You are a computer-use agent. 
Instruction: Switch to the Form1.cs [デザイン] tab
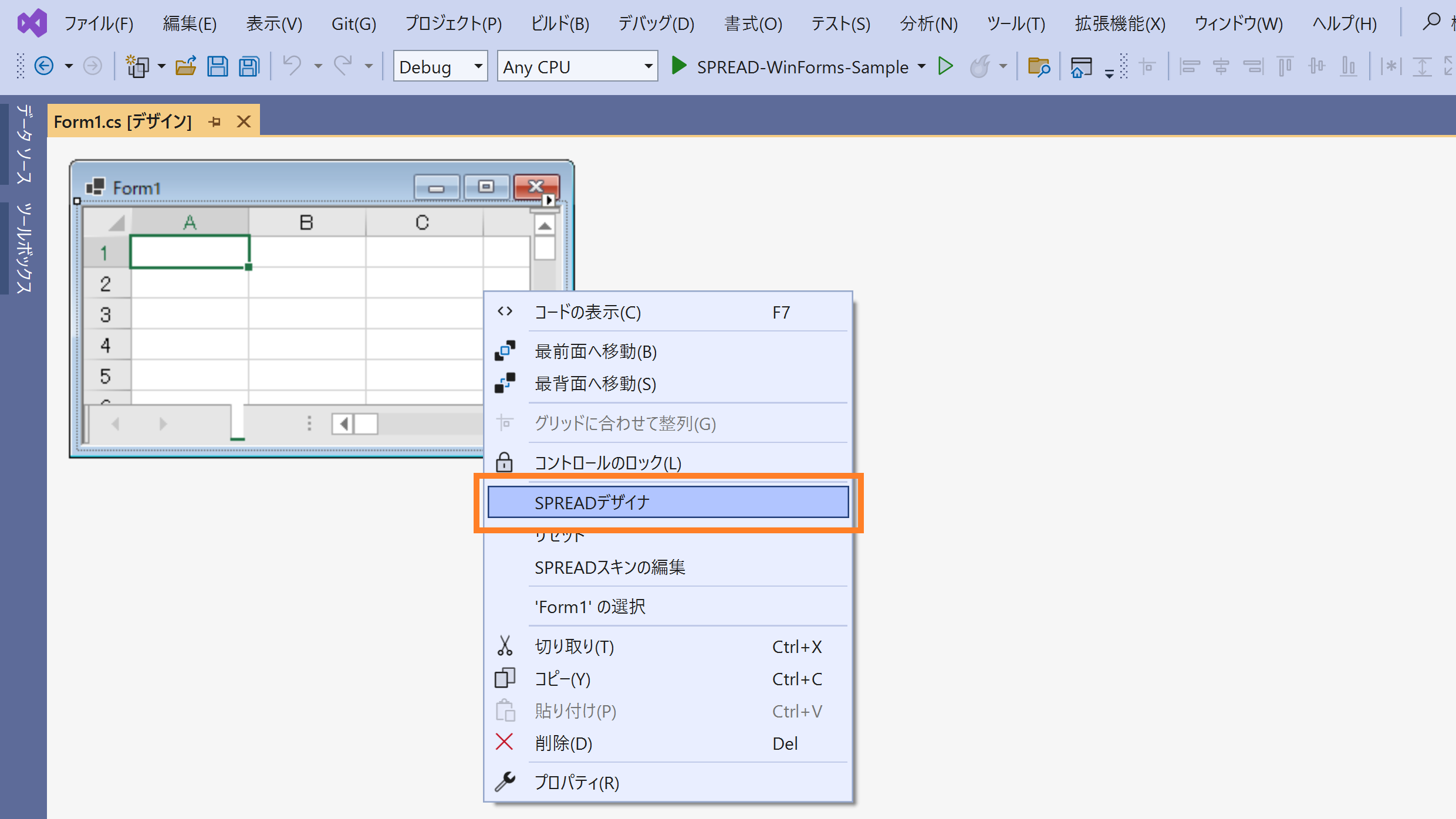click(123, 121)
